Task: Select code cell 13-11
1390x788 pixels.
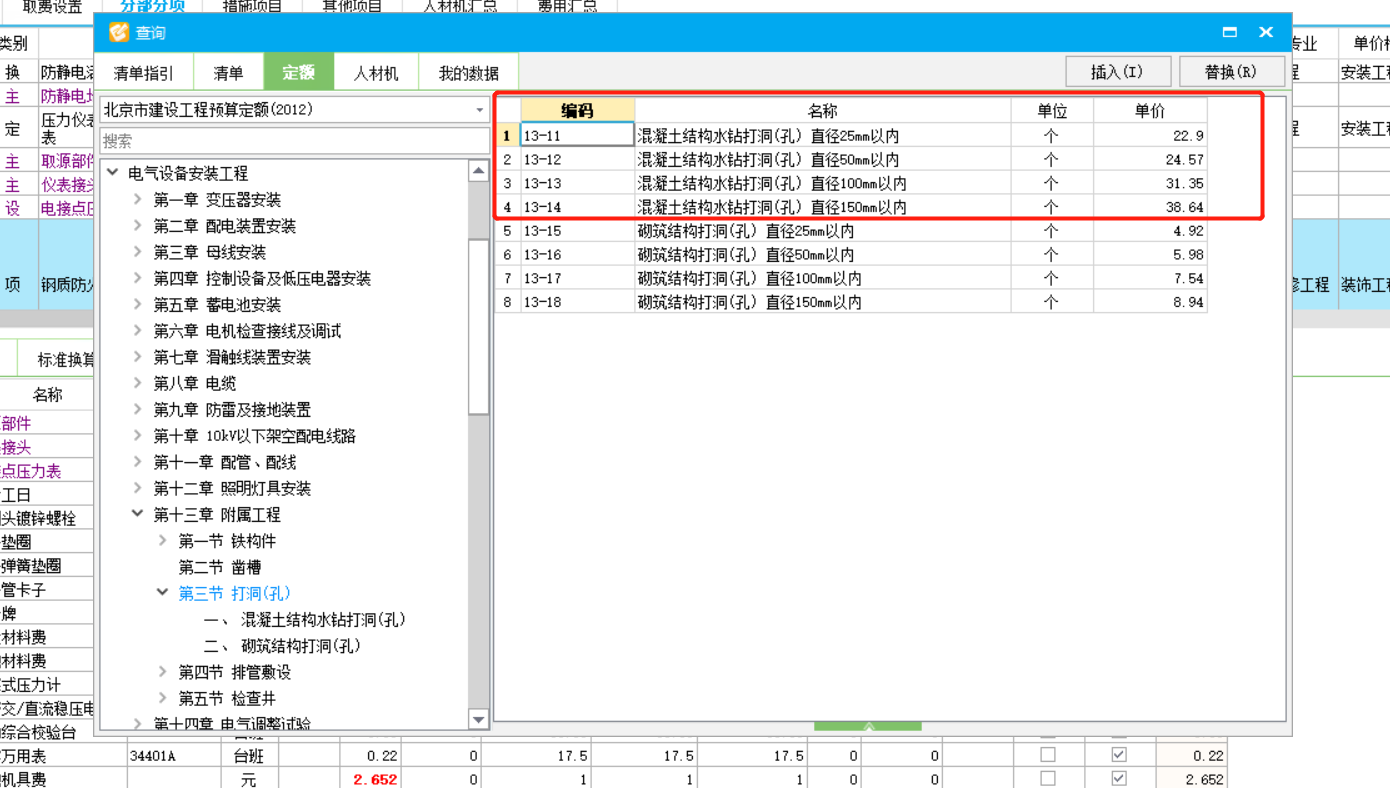Action: 577,135
